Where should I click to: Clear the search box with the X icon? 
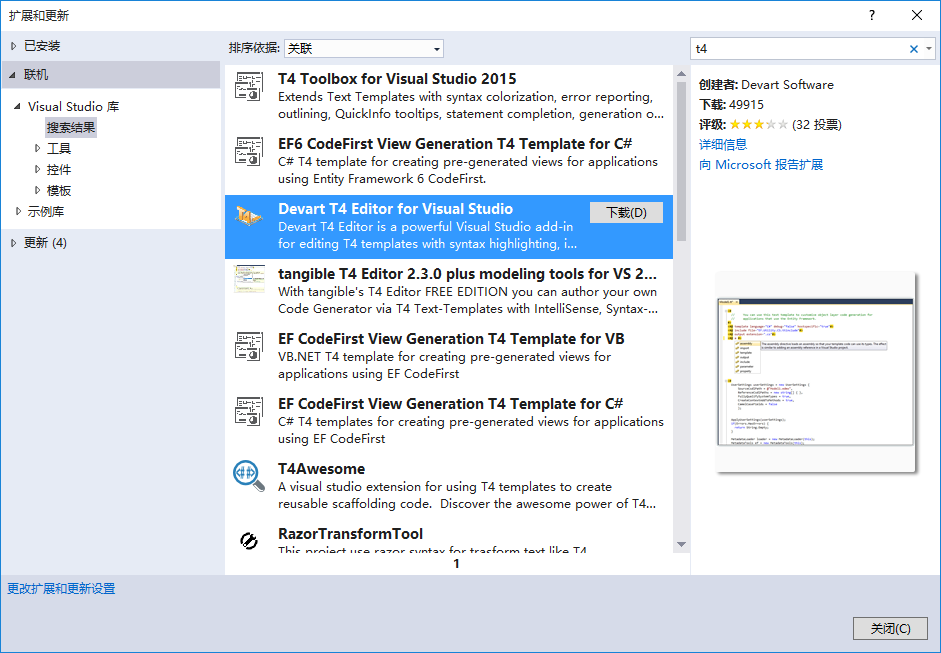pos(913,49)
